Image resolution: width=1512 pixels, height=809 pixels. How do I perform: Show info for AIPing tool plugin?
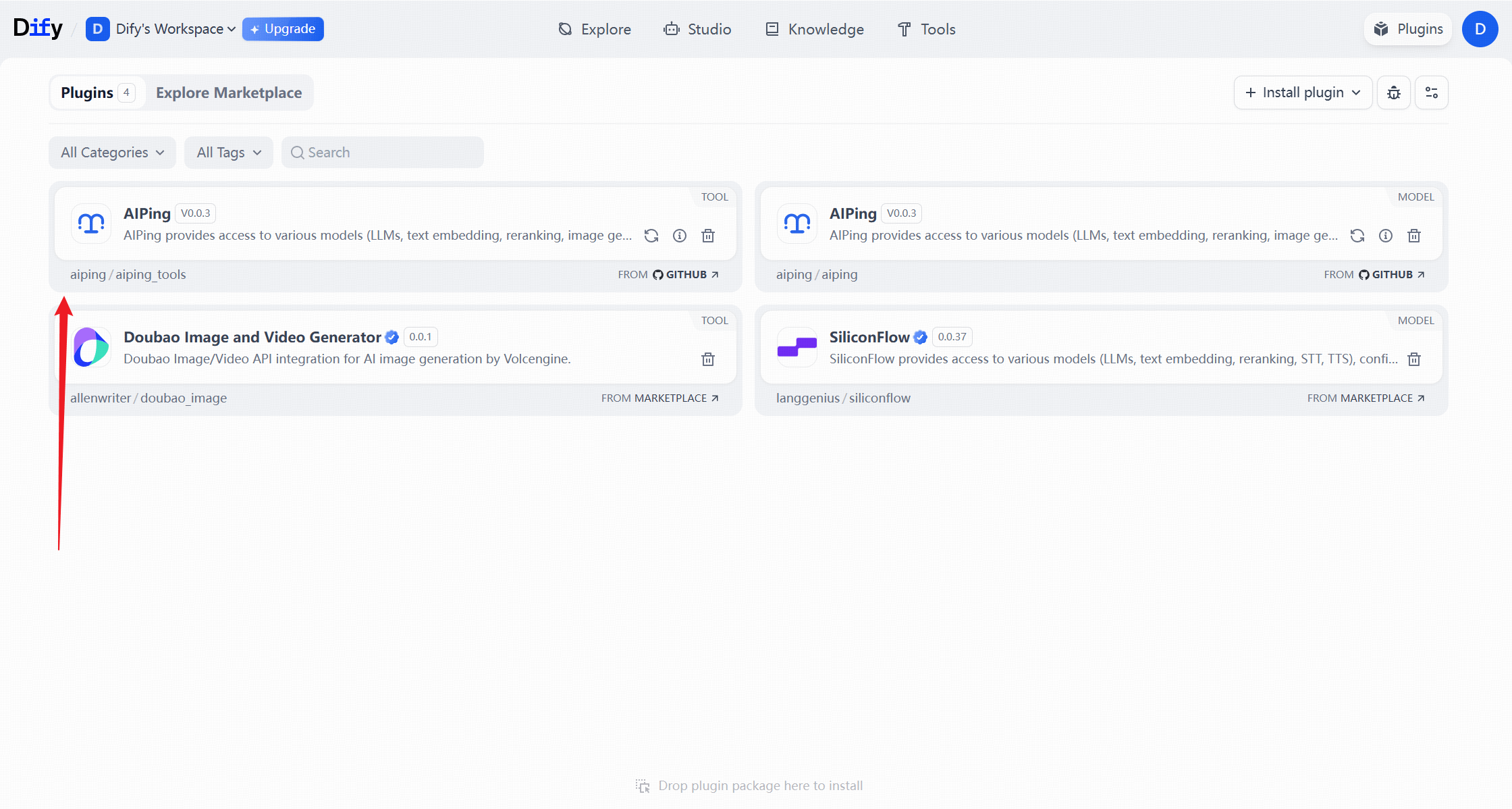(679, 236)
